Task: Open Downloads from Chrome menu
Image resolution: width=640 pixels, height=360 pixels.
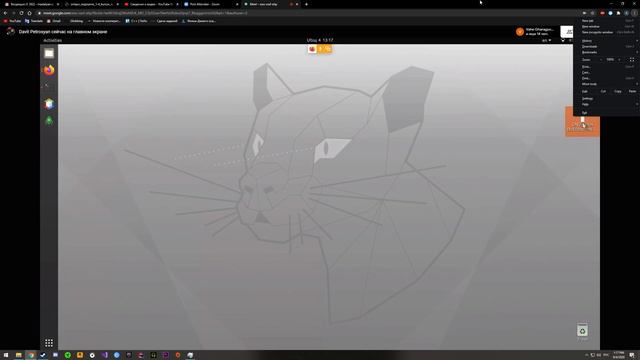Action: pyautogui.click(x=607, y=47)
